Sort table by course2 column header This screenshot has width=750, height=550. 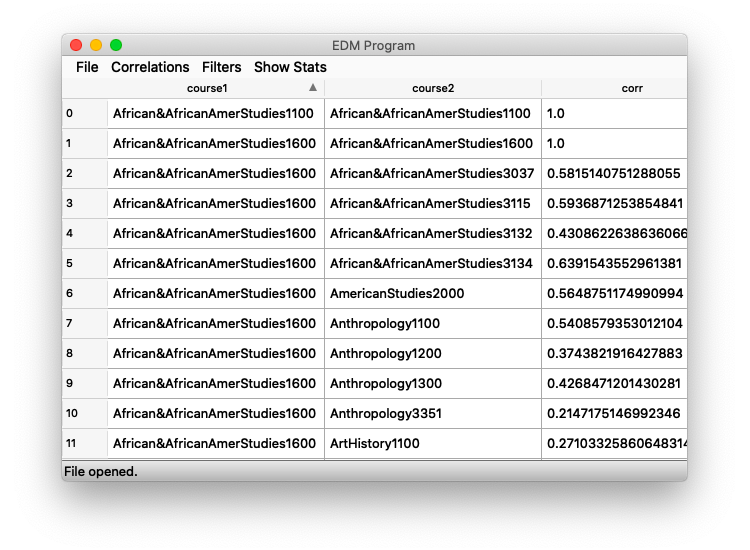click(432, 88)
